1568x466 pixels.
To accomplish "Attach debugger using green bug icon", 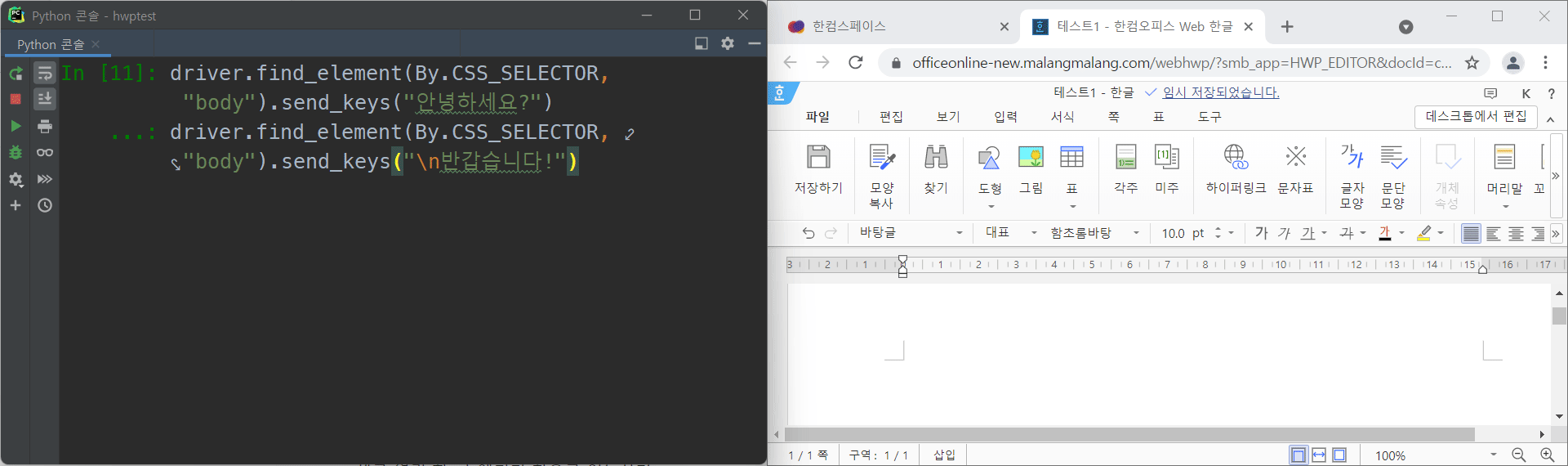I will (16, 152).
